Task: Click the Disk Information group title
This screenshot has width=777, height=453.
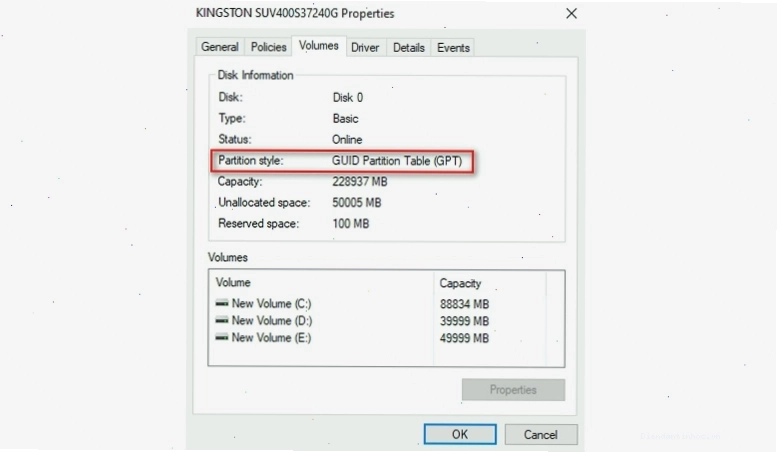Action: (256, 75)
